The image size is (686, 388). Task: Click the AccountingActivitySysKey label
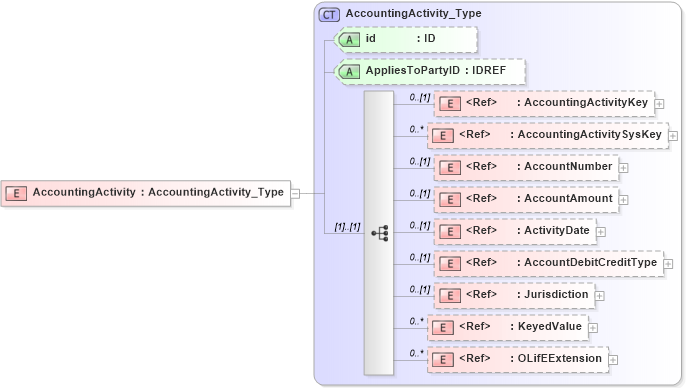[x=589, y=134]
